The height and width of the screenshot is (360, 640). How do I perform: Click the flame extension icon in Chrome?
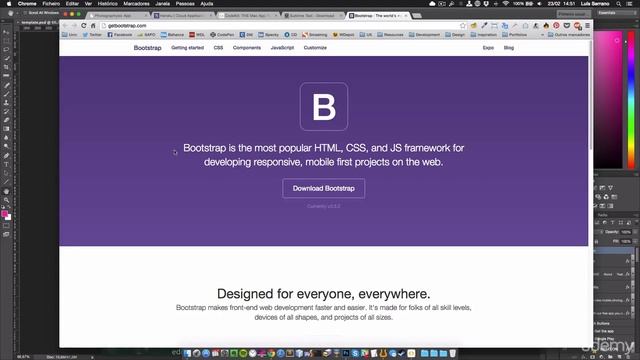546,25
